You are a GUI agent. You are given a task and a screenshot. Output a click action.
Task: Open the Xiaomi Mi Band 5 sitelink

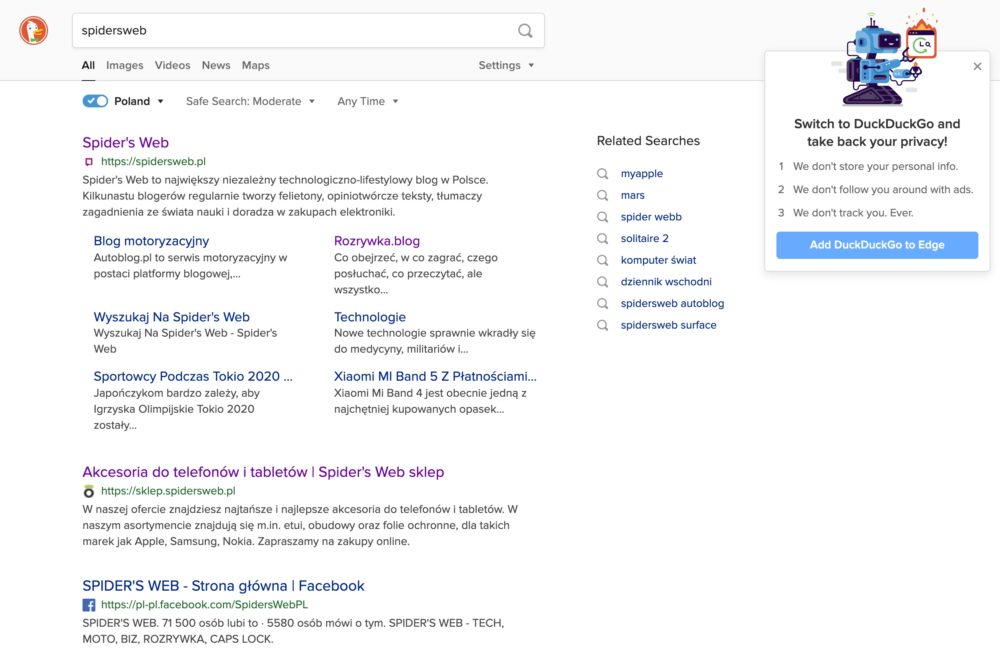coord(436,376)
